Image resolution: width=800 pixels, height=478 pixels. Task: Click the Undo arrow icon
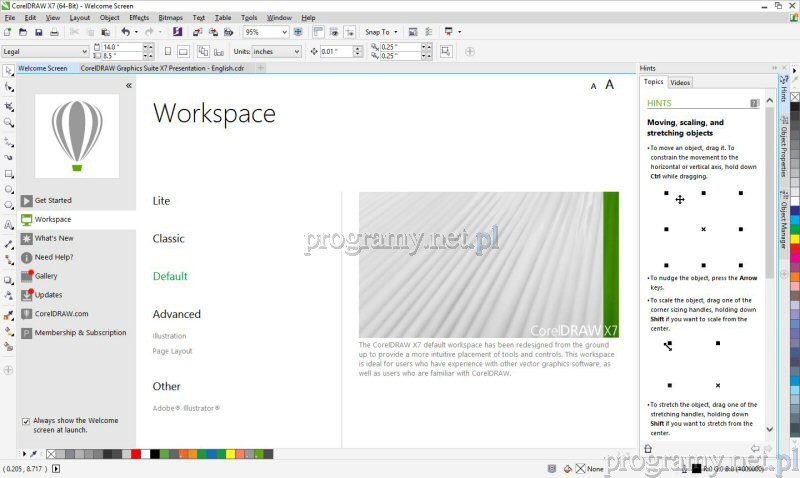point(124,32)
